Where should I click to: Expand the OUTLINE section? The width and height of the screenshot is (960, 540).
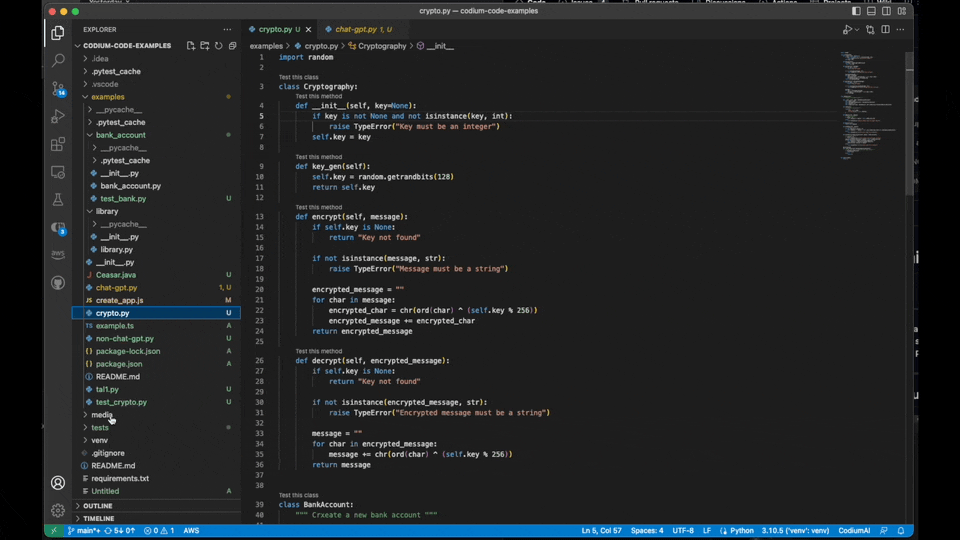[x=98, y=506]
